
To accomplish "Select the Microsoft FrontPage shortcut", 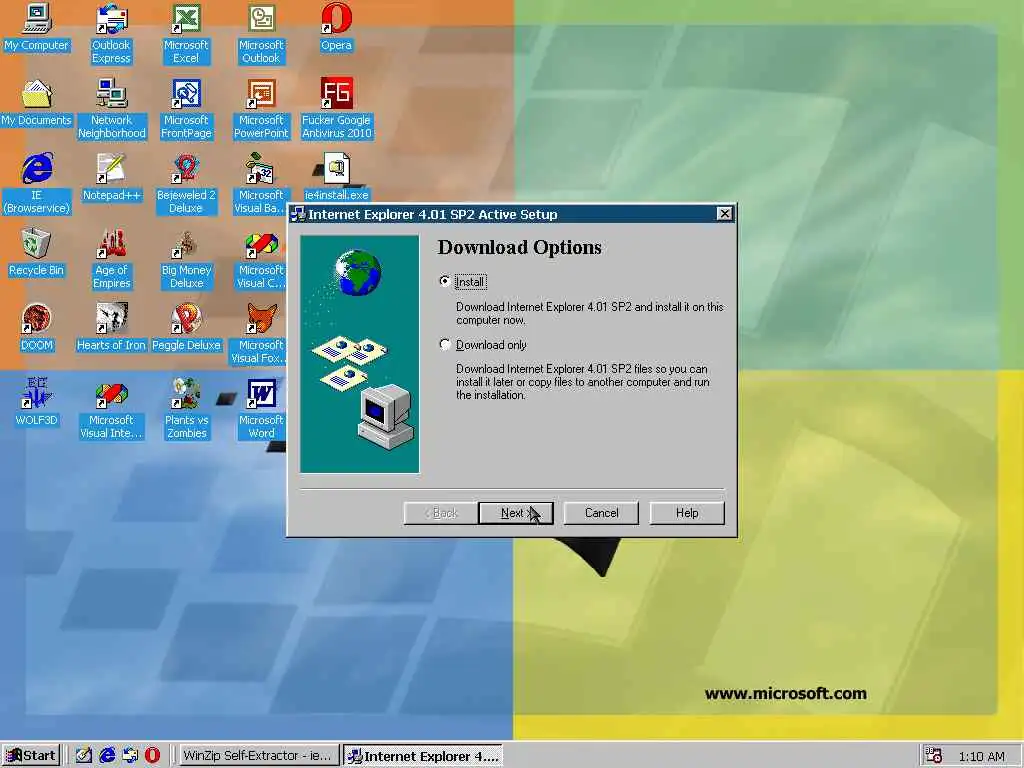I will click(186, 108).
